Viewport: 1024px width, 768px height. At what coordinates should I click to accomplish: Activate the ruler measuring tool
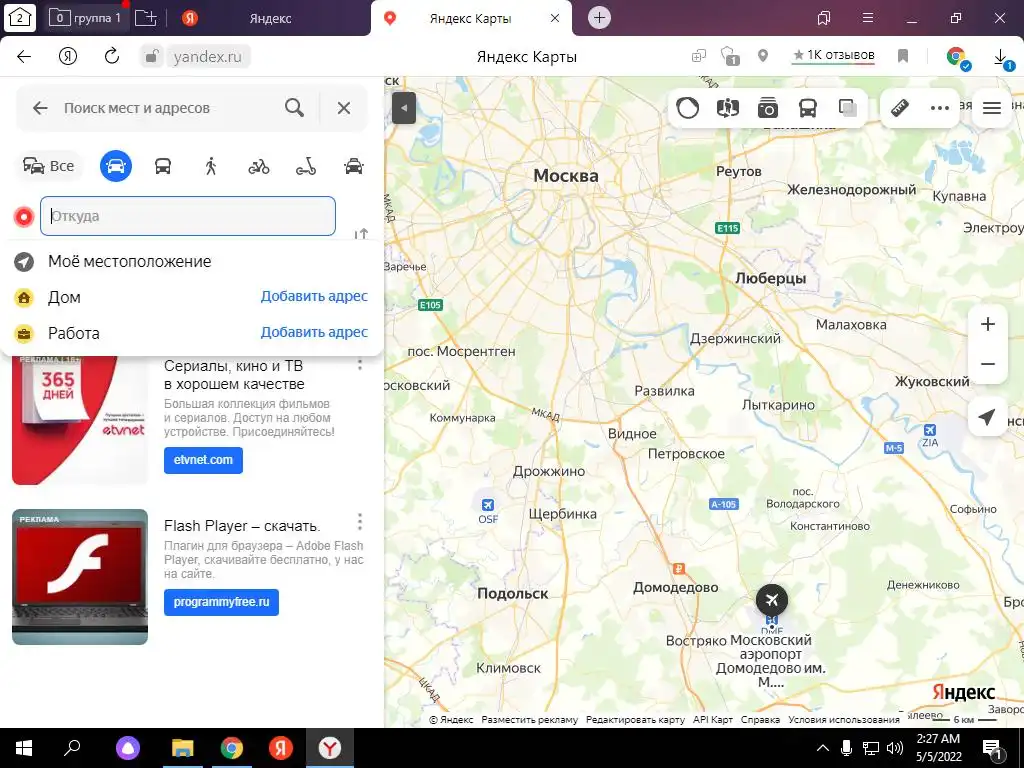900,108
